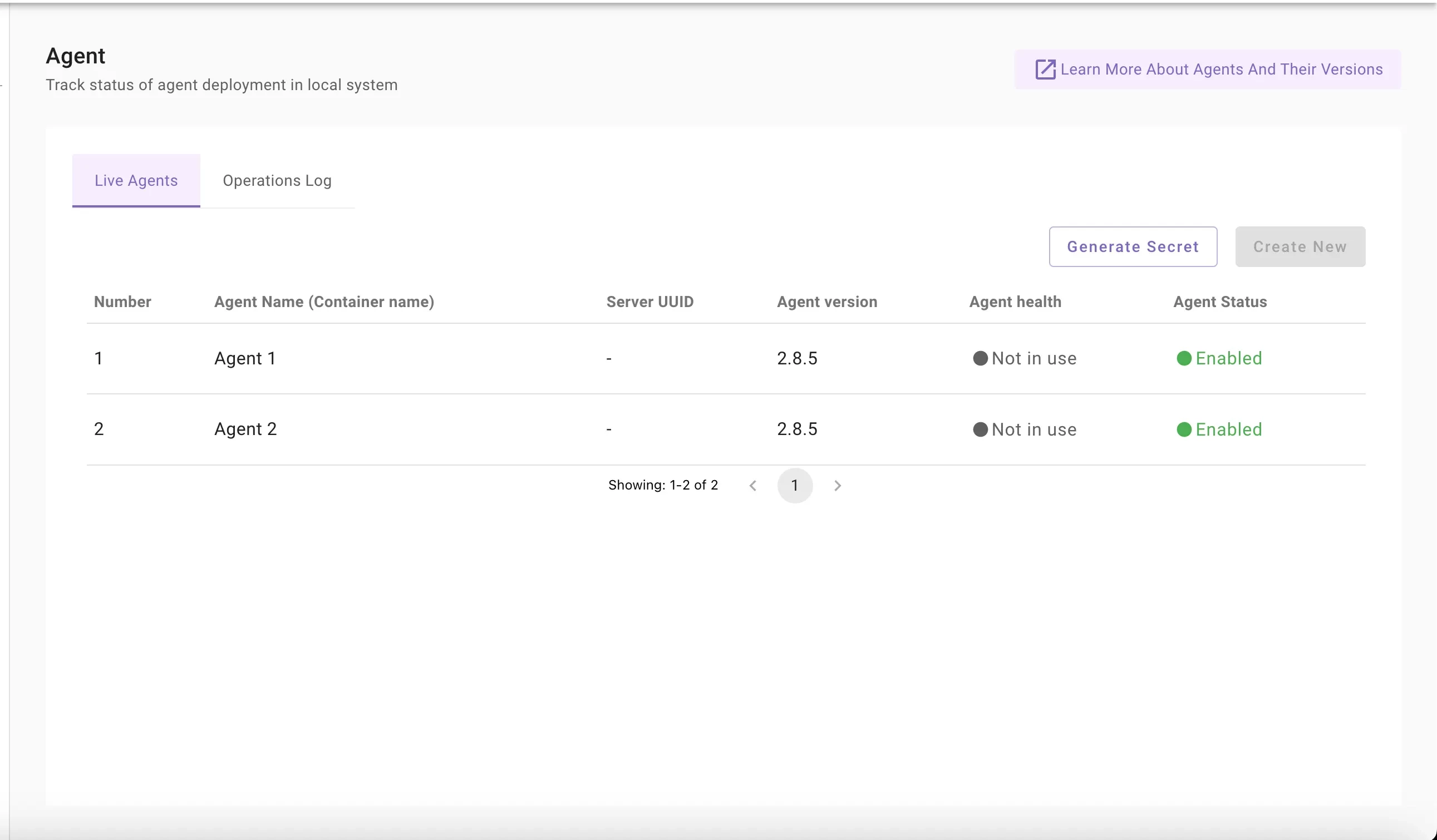
Task: Open Learn More About Agents And Their Versions
Action: [x=1221, y=70]
